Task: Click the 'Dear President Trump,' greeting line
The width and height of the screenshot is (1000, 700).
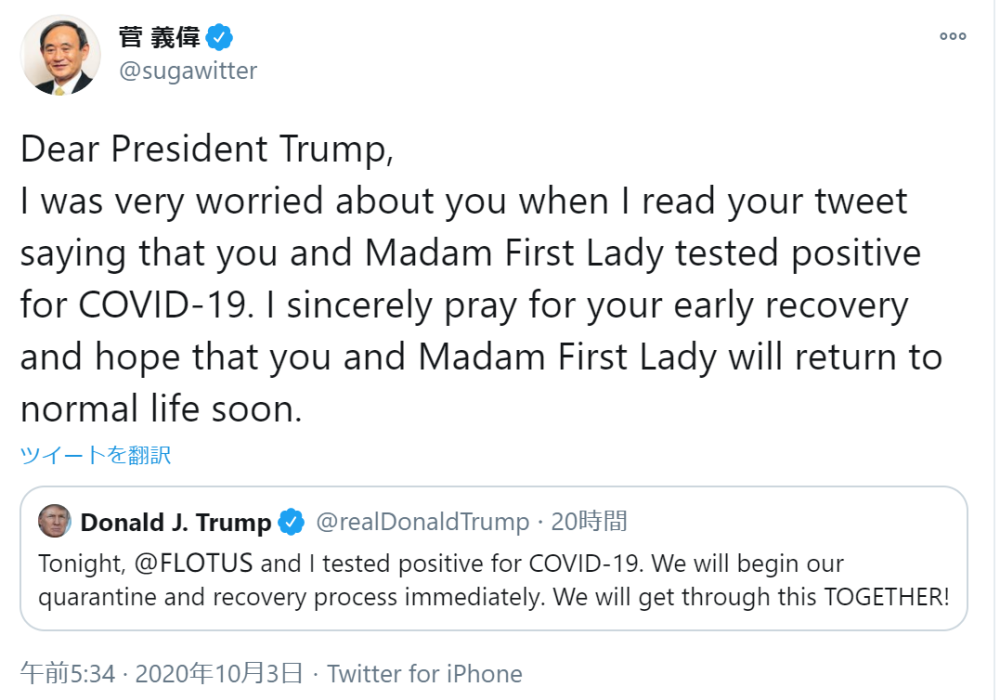Action: click(207, 150)
